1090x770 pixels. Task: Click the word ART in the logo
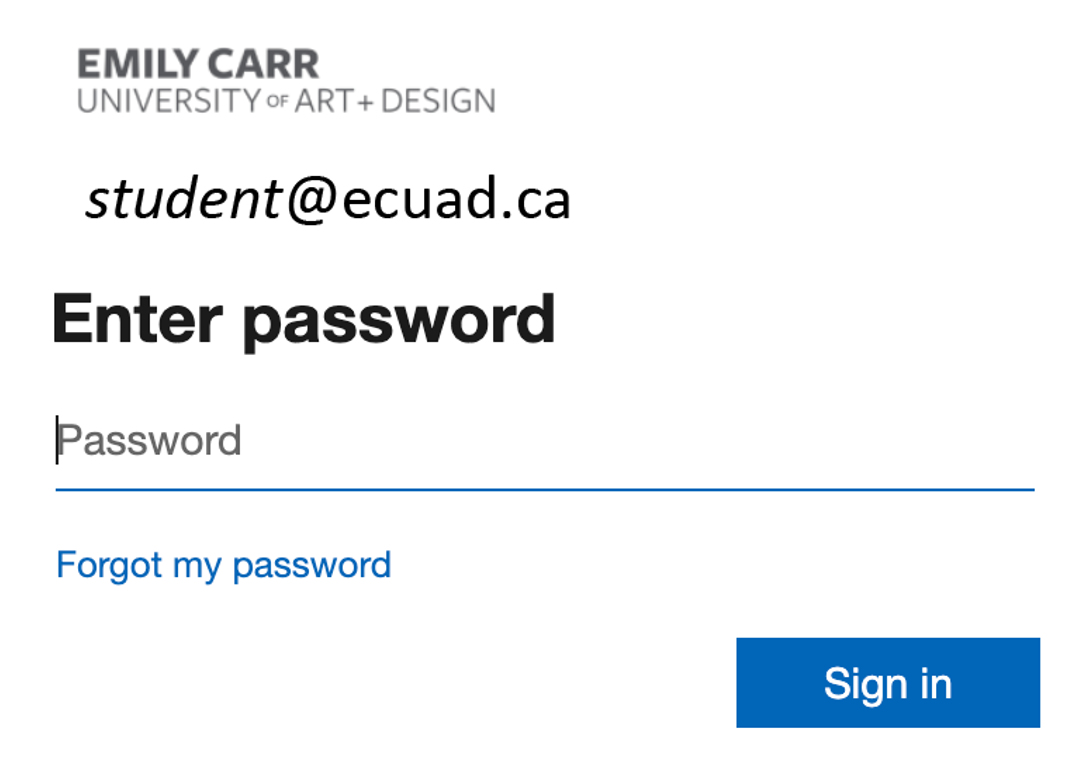click(324, 101)
